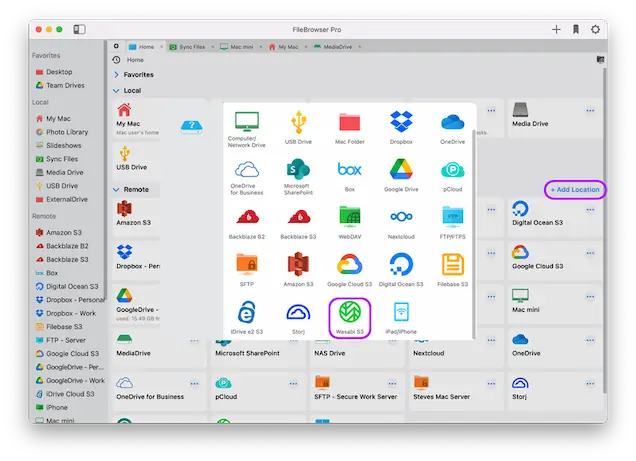636x461 pixels.
Task: Pick iPad/iPhone location type
Action: (401, 317)
